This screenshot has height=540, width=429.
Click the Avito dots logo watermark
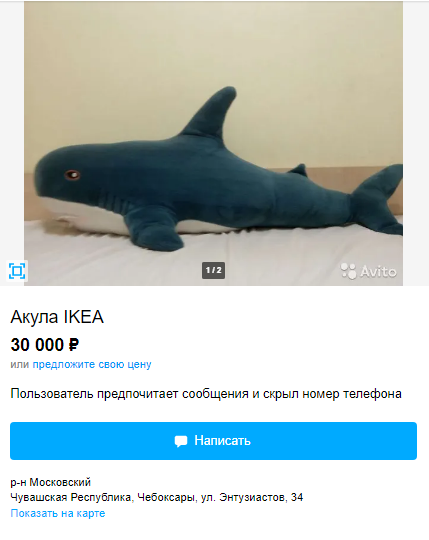click(x=348, y=271)
